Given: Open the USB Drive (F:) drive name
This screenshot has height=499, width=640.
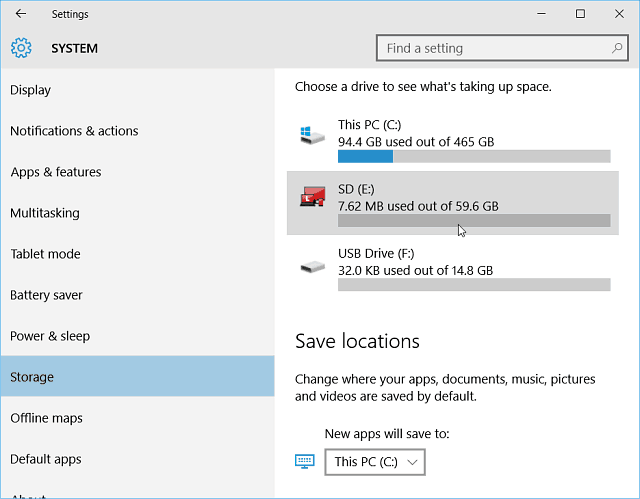Looking at the screenshot, I should pyautogui.click(x=376, y=253).
